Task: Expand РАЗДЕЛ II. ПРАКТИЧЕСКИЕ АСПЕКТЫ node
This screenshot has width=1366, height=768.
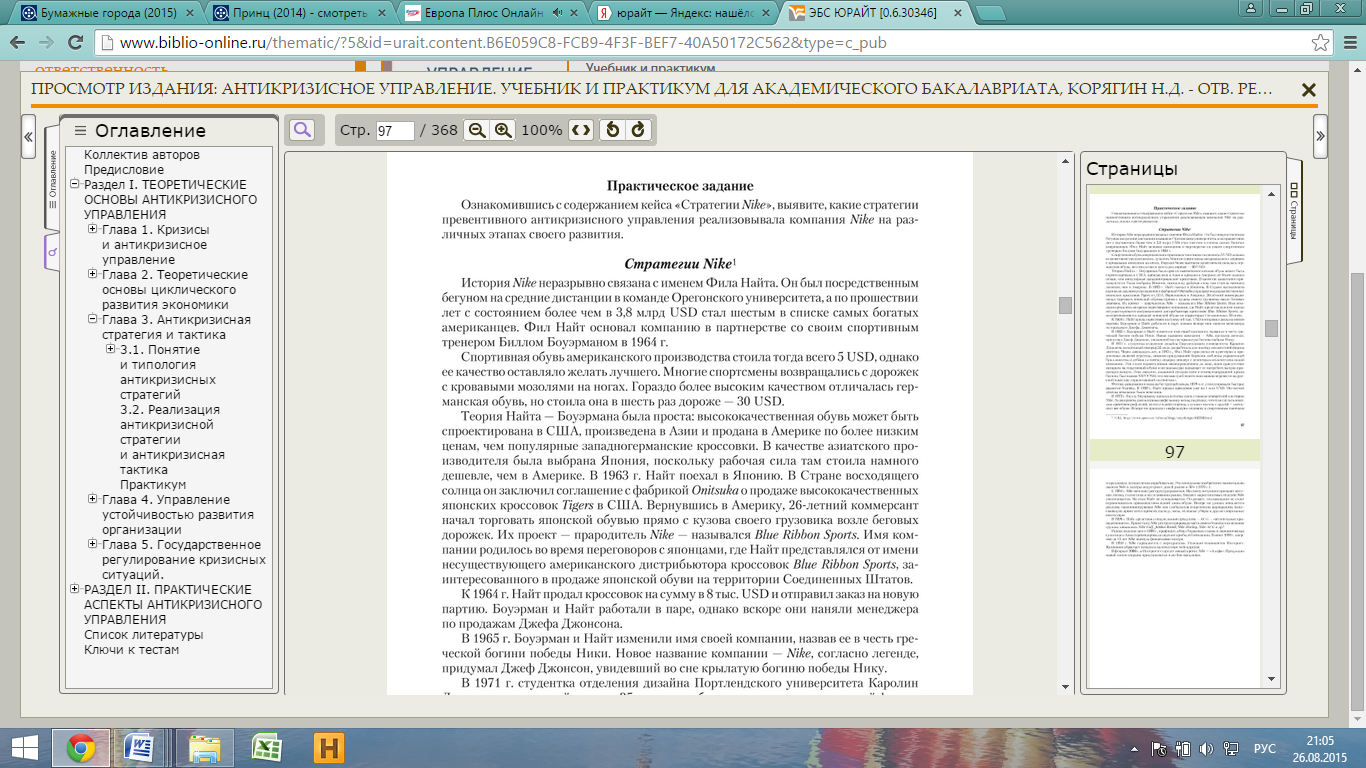Action: [75, 590]
